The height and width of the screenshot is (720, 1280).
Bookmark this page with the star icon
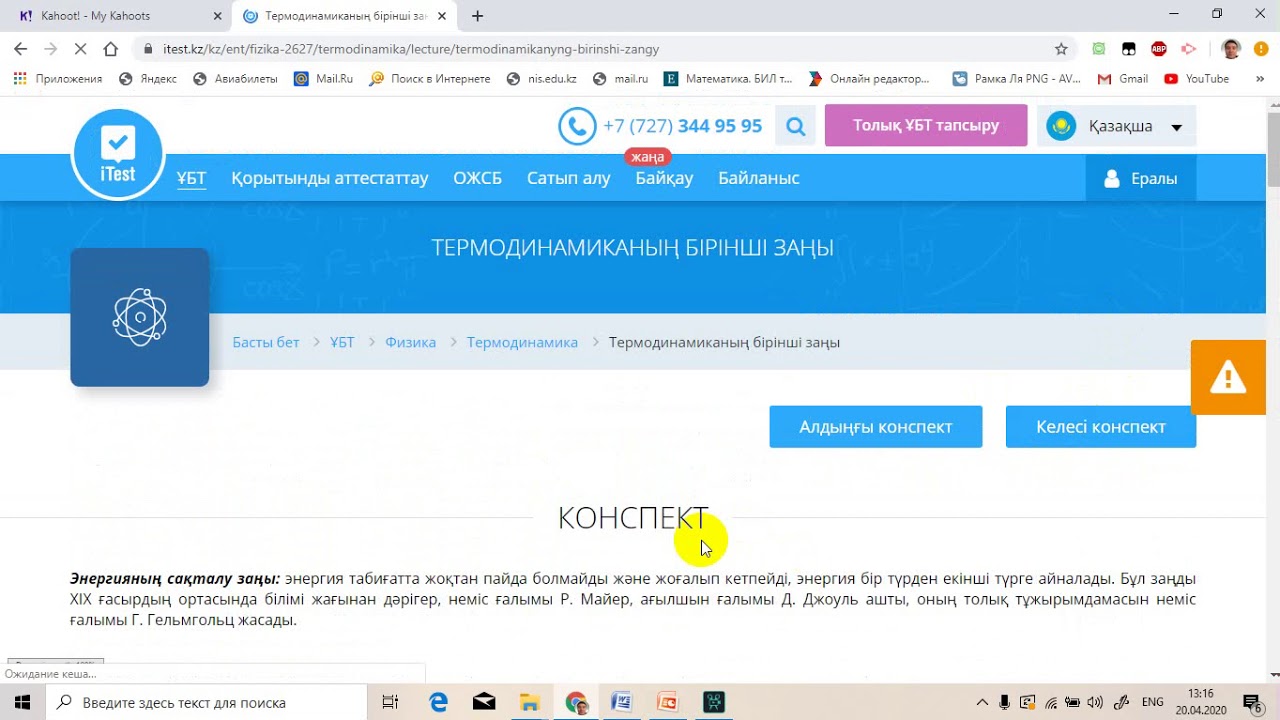click(x=1061, y=49)
